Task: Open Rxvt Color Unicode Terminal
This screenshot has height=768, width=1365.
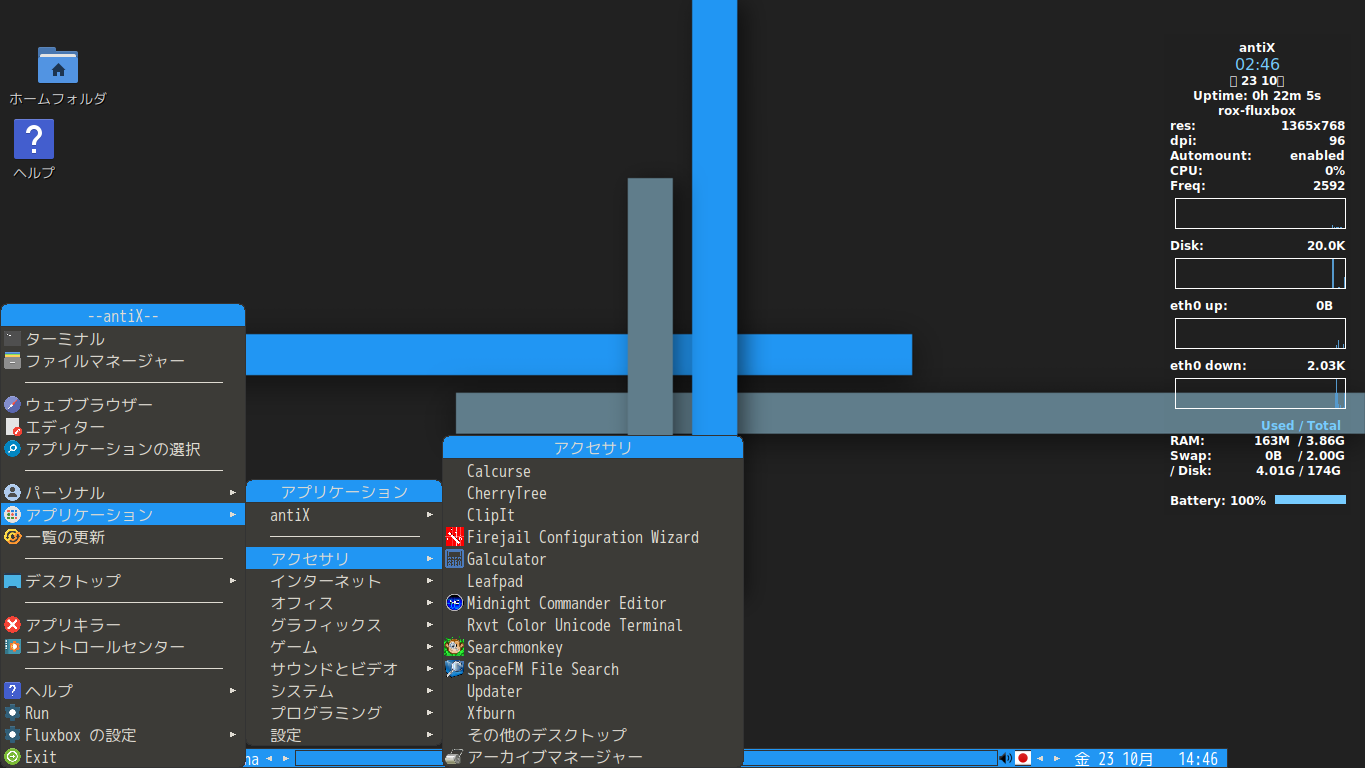Action: coord(593,625)
